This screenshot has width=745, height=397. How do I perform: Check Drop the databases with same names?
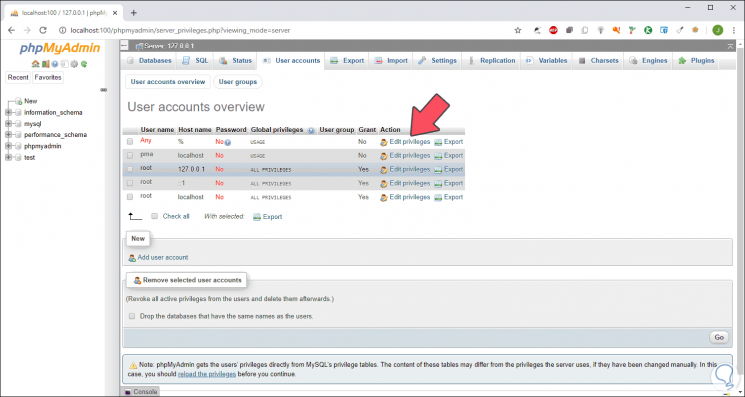(x=132, y=316)
